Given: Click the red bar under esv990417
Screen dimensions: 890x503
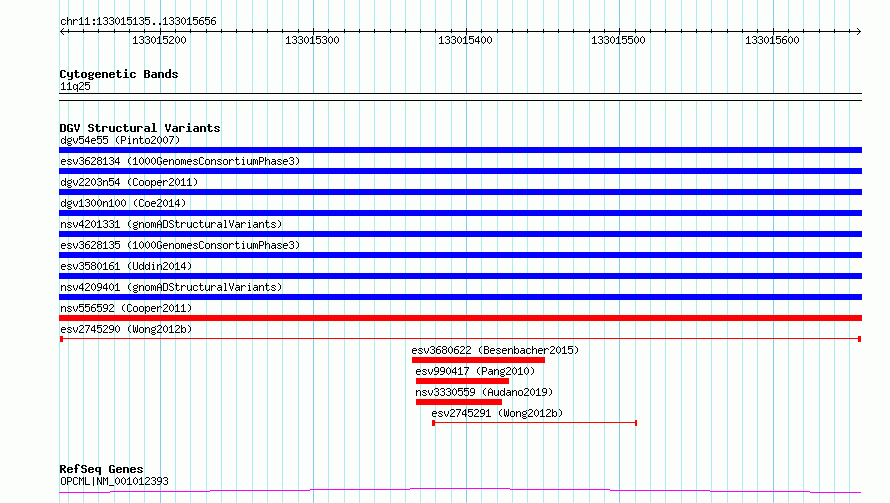Looking at the screenshot, I should pyautogui.click(x=463, y=381).
